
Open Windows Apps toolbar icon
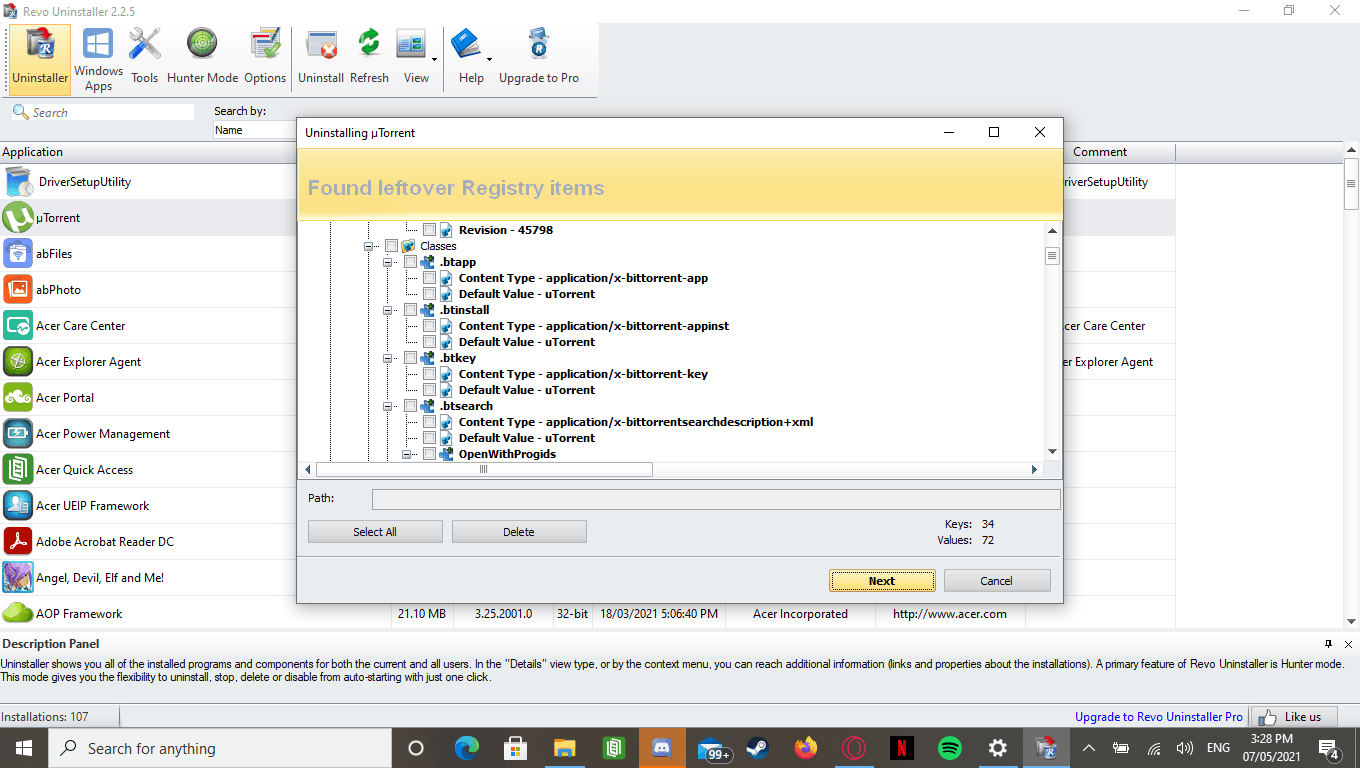point(98,59)
